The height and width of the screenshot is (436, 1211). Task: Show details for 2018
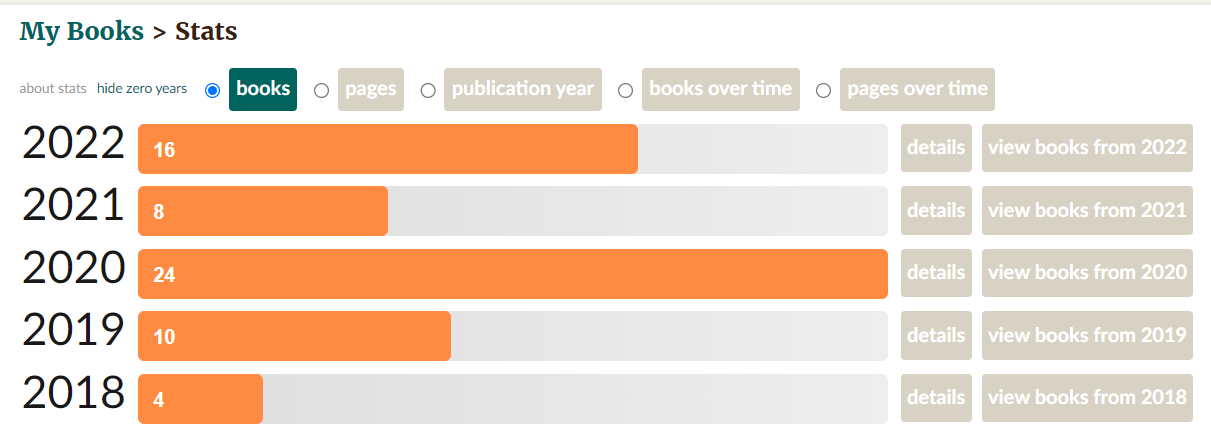[936, 398]
